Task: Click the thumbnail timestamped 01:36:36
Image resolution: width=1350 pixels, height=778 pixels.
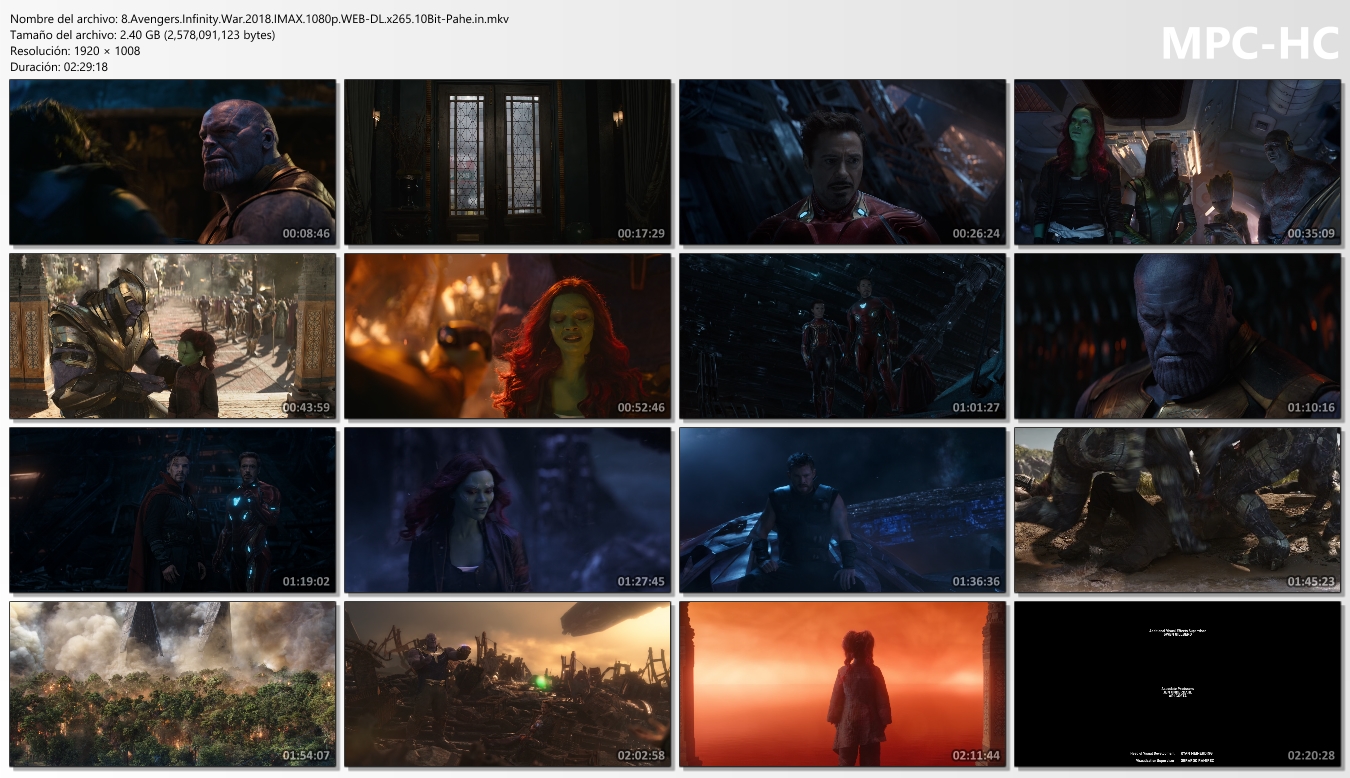Action: click(842, 510)
